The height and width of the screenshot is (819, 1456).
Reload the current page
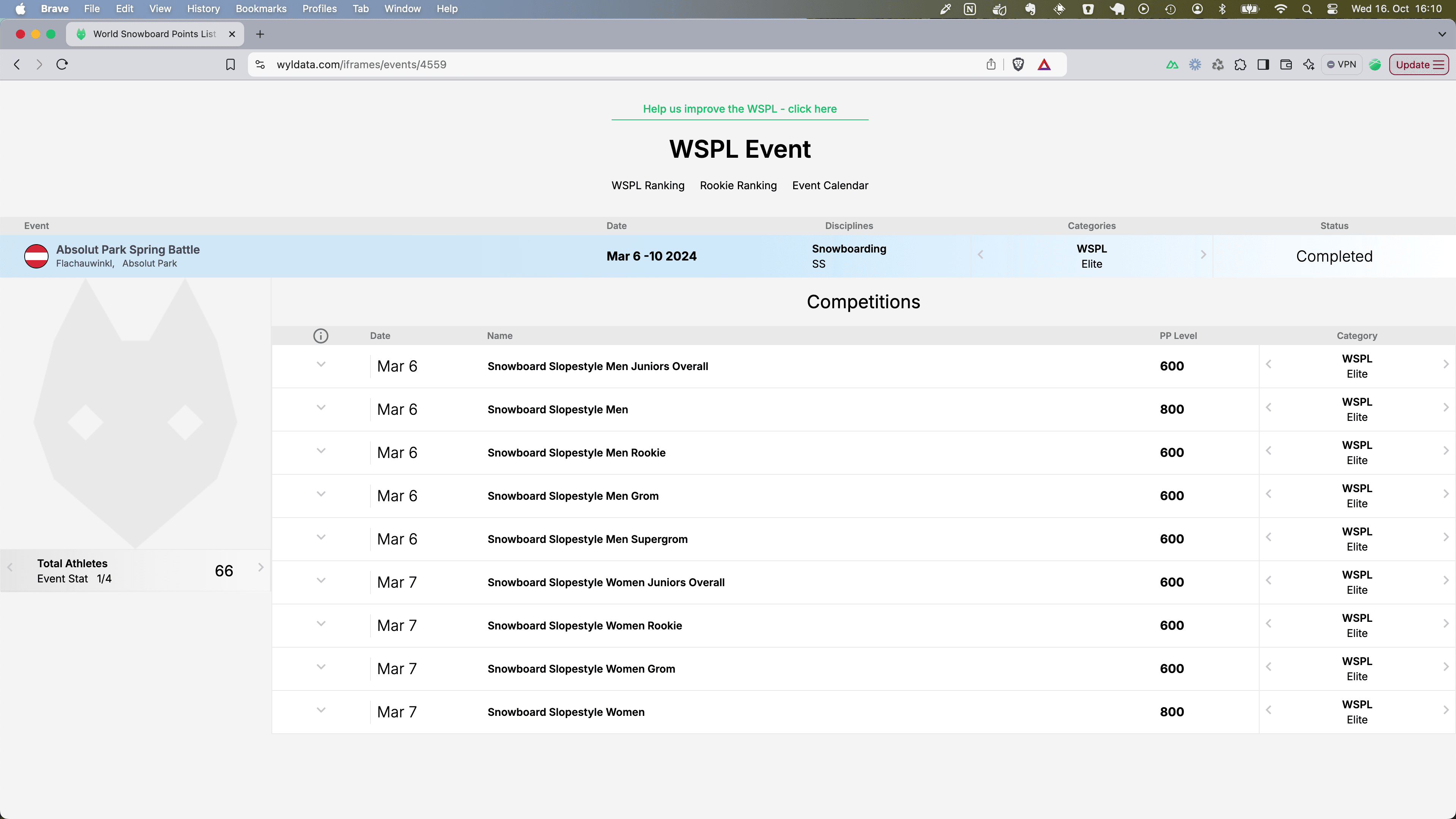62,64
